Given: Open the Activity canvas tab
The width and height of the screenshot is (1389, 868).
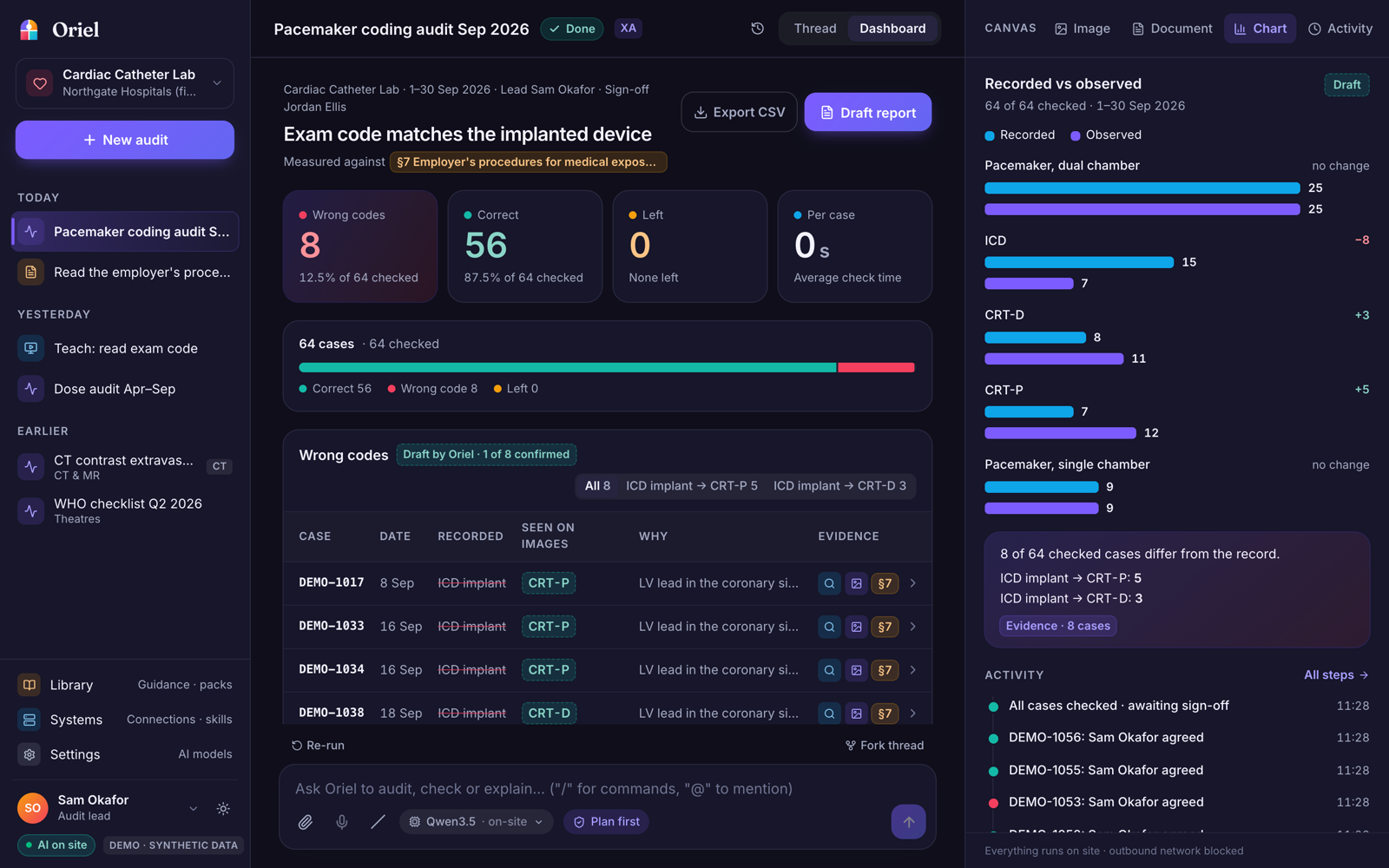Looking at the screenshot, I should point(1340,29).
